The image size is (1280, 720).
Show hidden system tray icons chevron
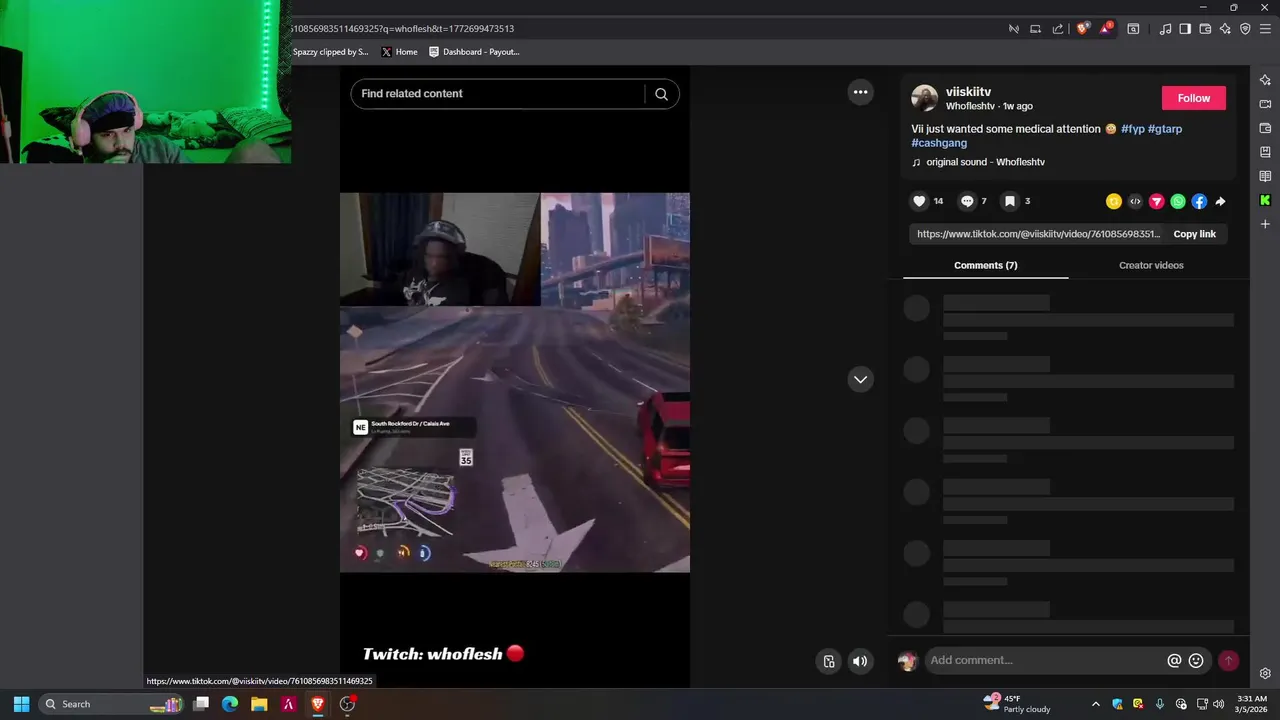click(x=1095, y=704)
